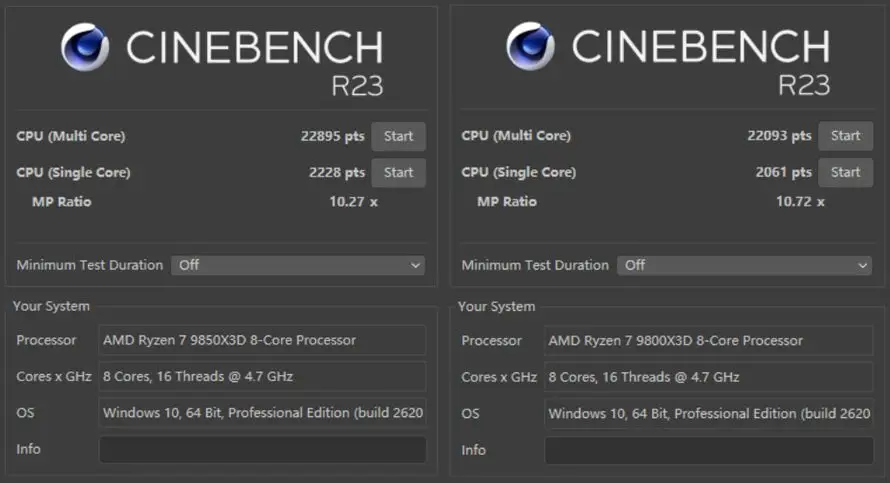This screenshot has width=890, height=483.
Task: Open Minimum Test Duration dropdown in right panel
Action: [744, 265]
